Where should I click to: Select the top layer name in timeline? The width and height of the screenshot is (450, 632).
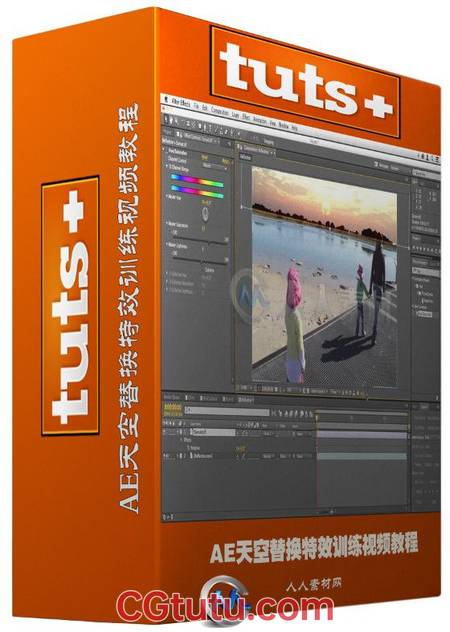[x=213, y=432]
